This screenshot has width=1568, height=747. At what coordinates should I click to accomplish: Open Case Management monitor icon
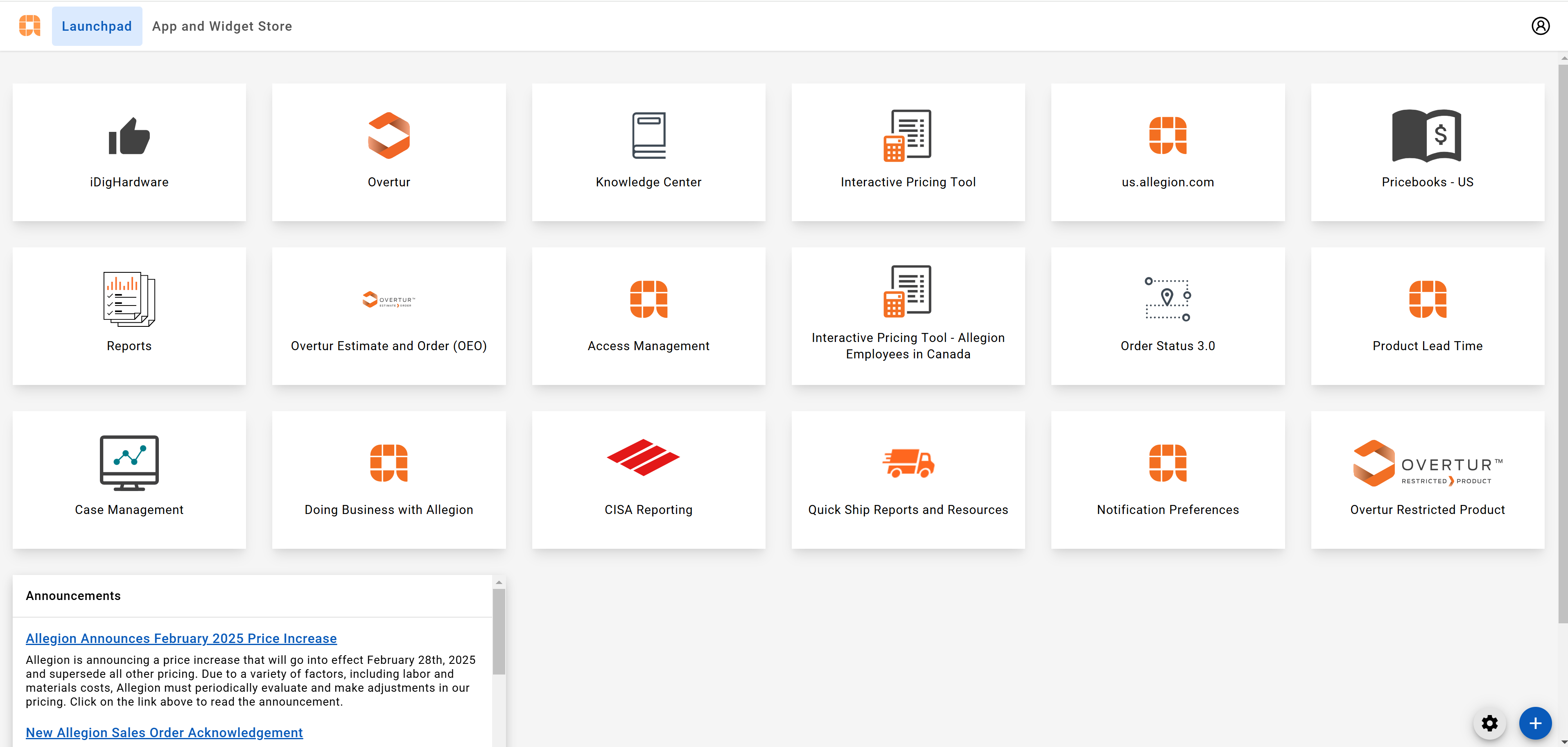coord(129,463)
